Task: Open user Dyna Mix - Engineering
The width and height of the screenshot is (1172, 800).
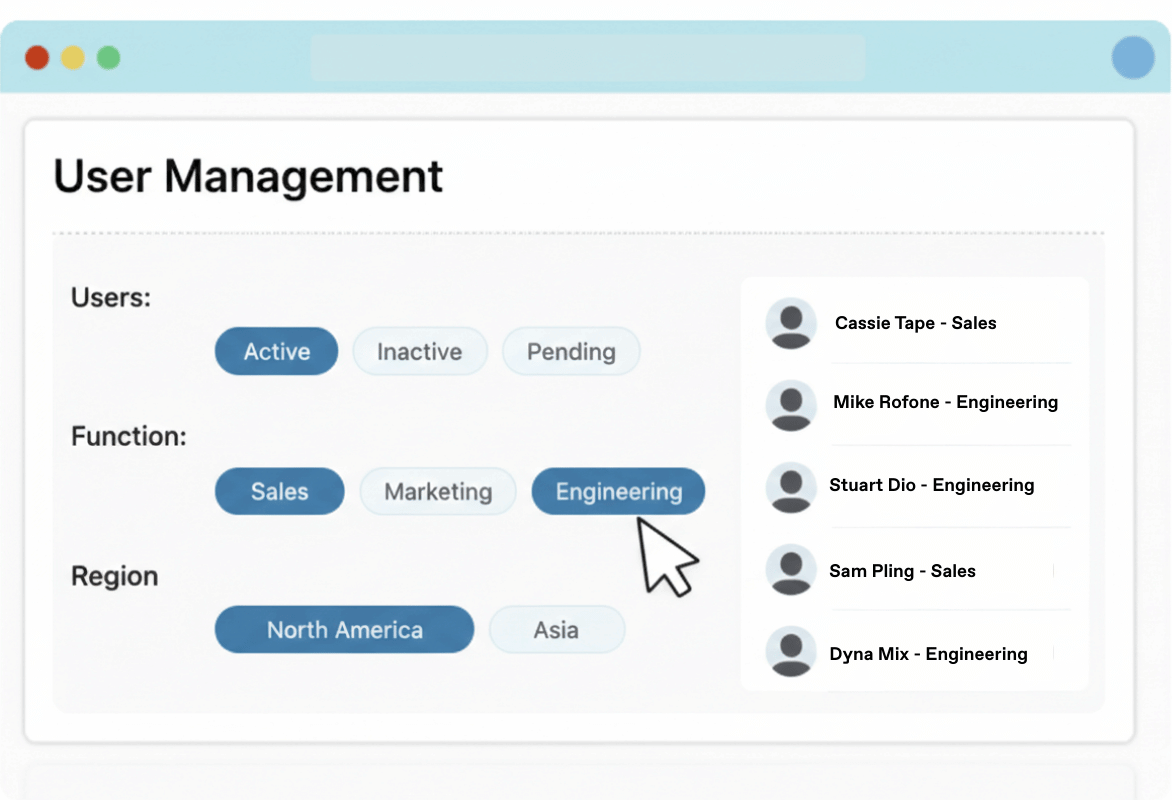Action: coord(928,654)
